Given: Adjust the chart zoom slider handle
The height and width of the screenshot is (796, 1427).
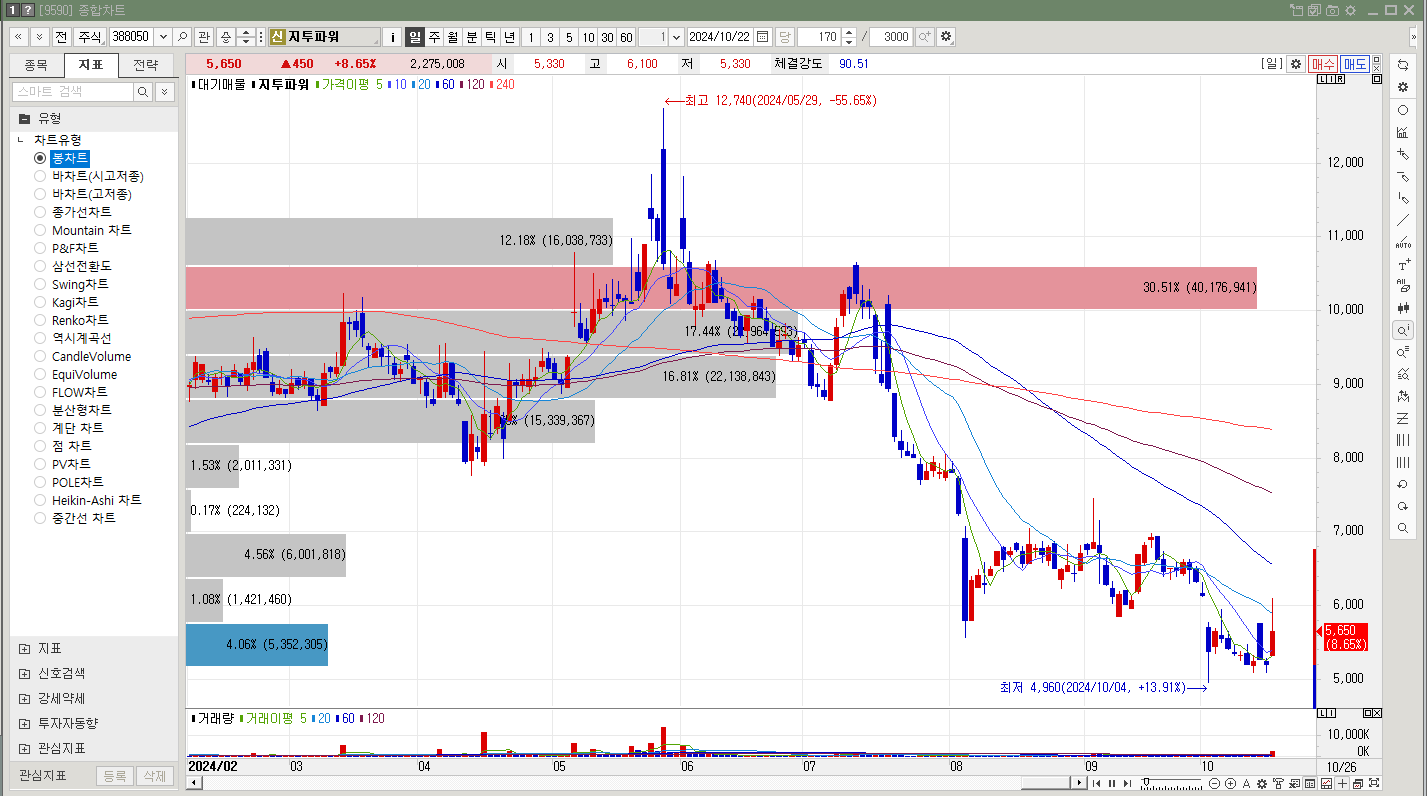Looking at the screenshot, I should pyautogui.click(x=1146, y=783).
